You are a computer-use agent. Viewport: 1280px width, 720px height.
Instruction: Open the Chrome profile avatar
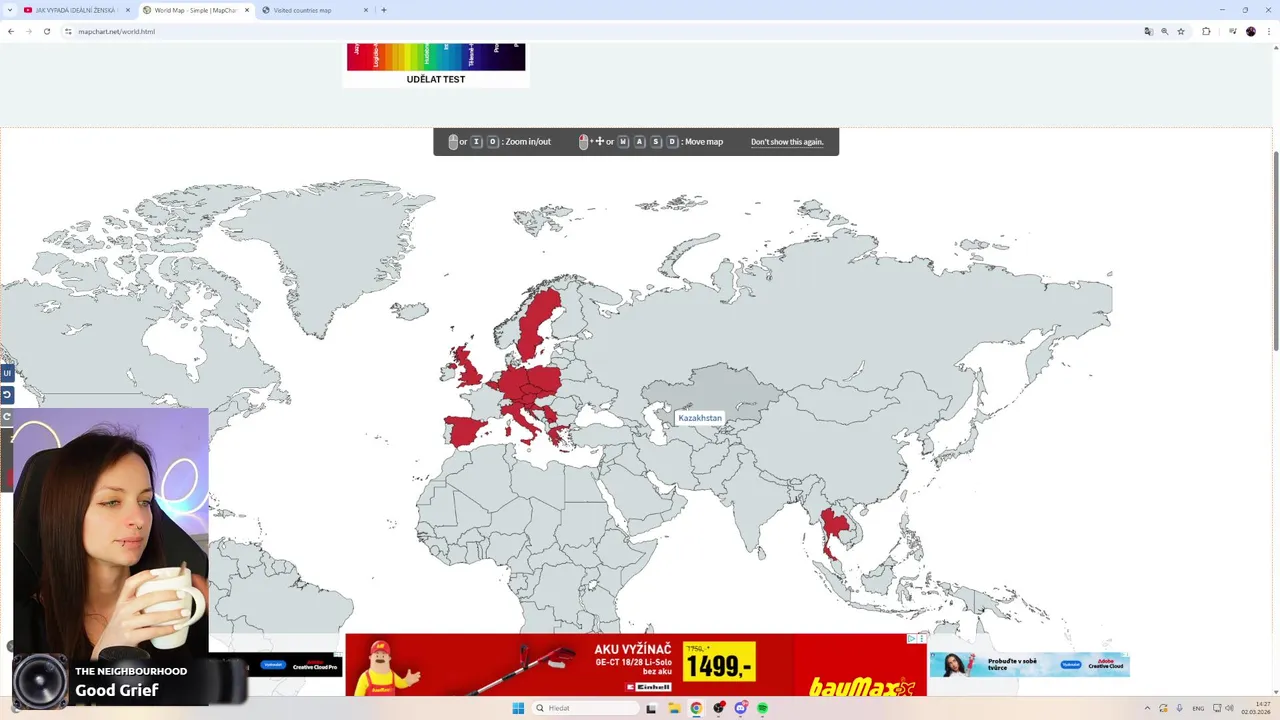[1251, 31]
